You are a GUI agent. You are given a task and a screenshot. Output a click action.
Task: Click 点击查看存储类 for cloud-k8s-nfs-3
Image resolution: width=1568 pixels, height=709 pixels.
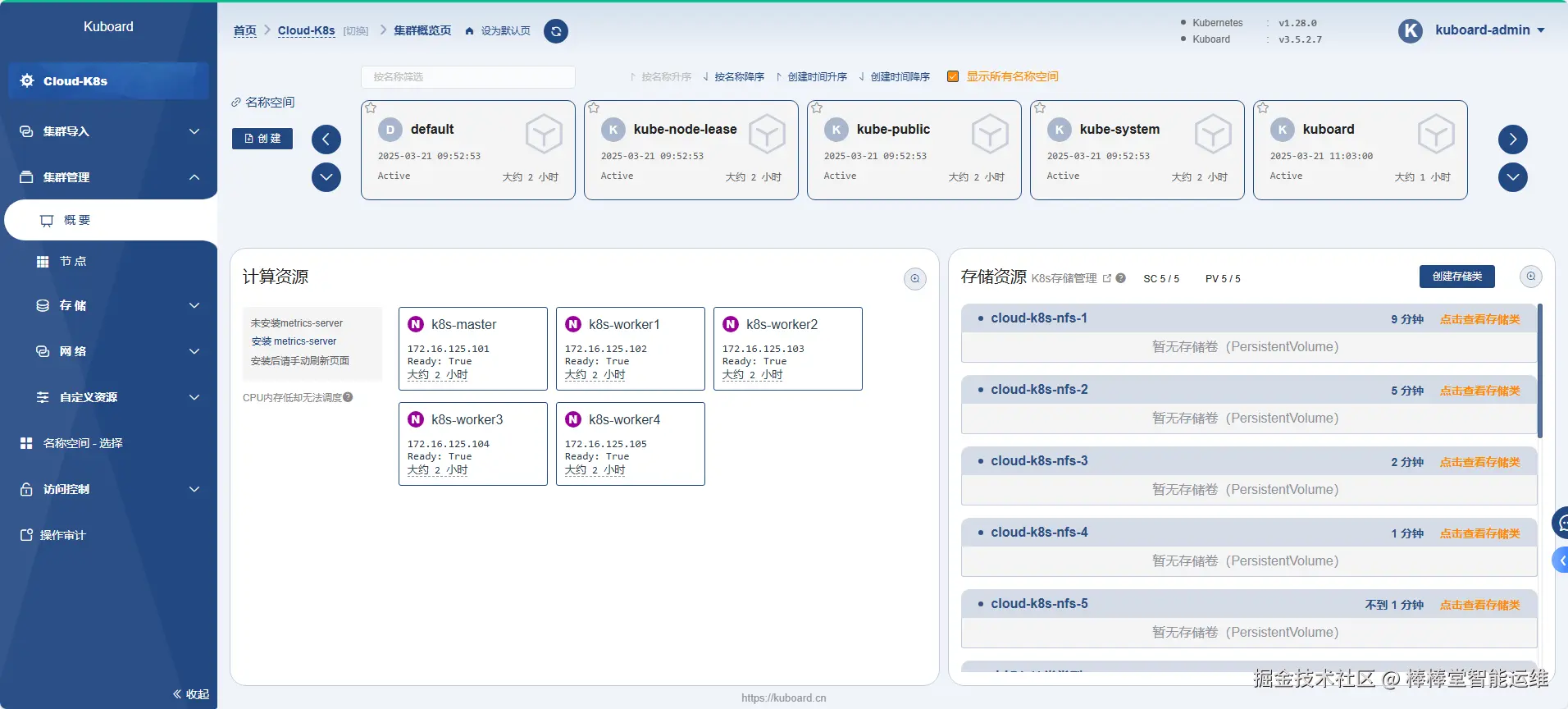click(1480, 462)
